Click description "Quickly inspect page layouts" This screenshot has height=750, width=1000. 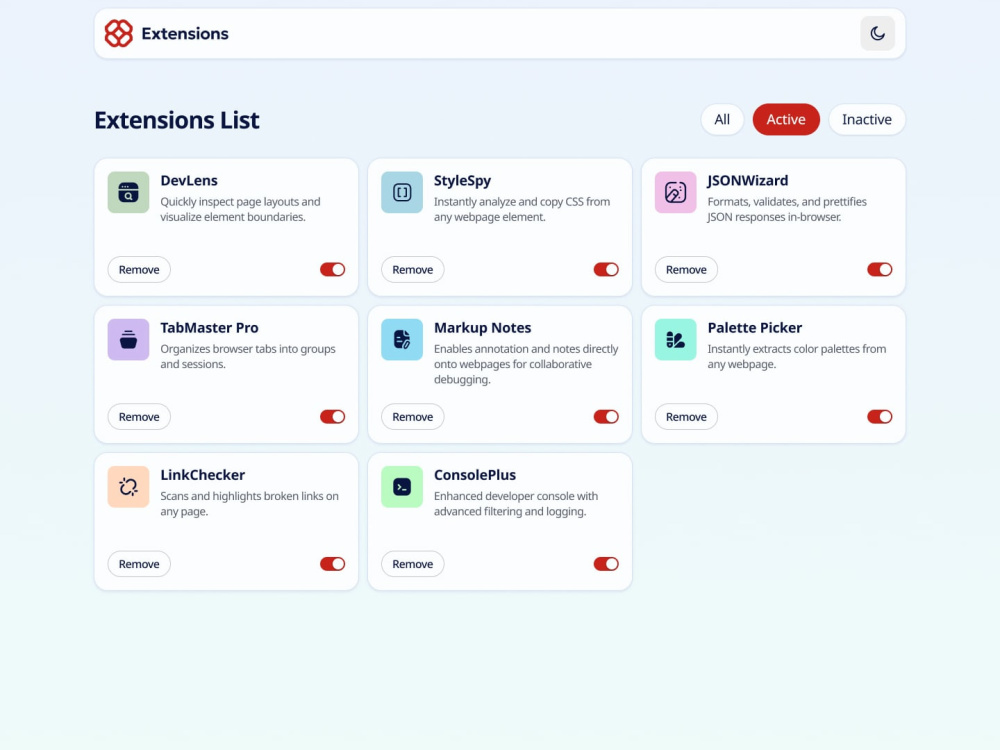(x=240, y=209)
